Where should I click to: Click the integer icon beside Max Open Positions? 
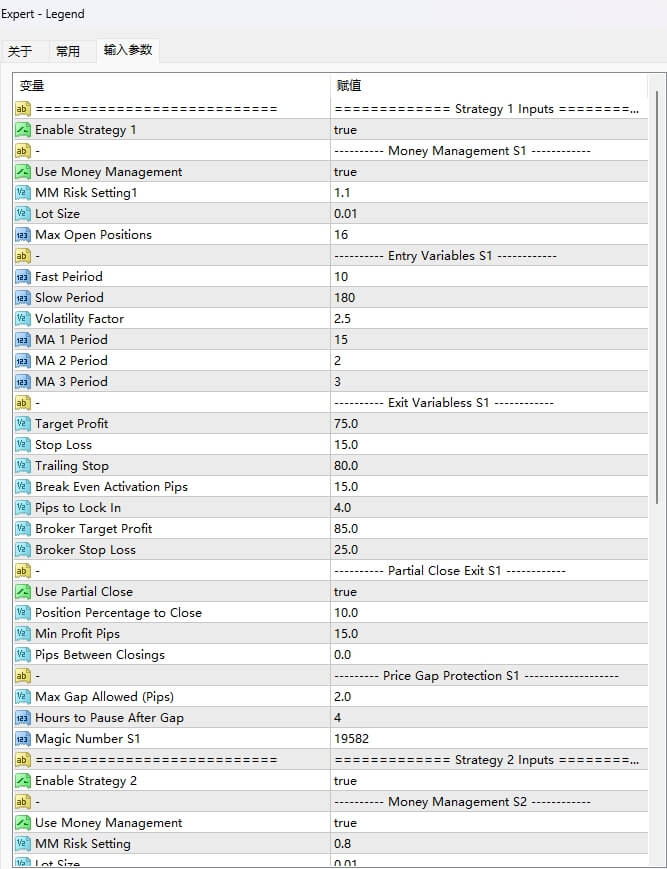tap(23, 235)
